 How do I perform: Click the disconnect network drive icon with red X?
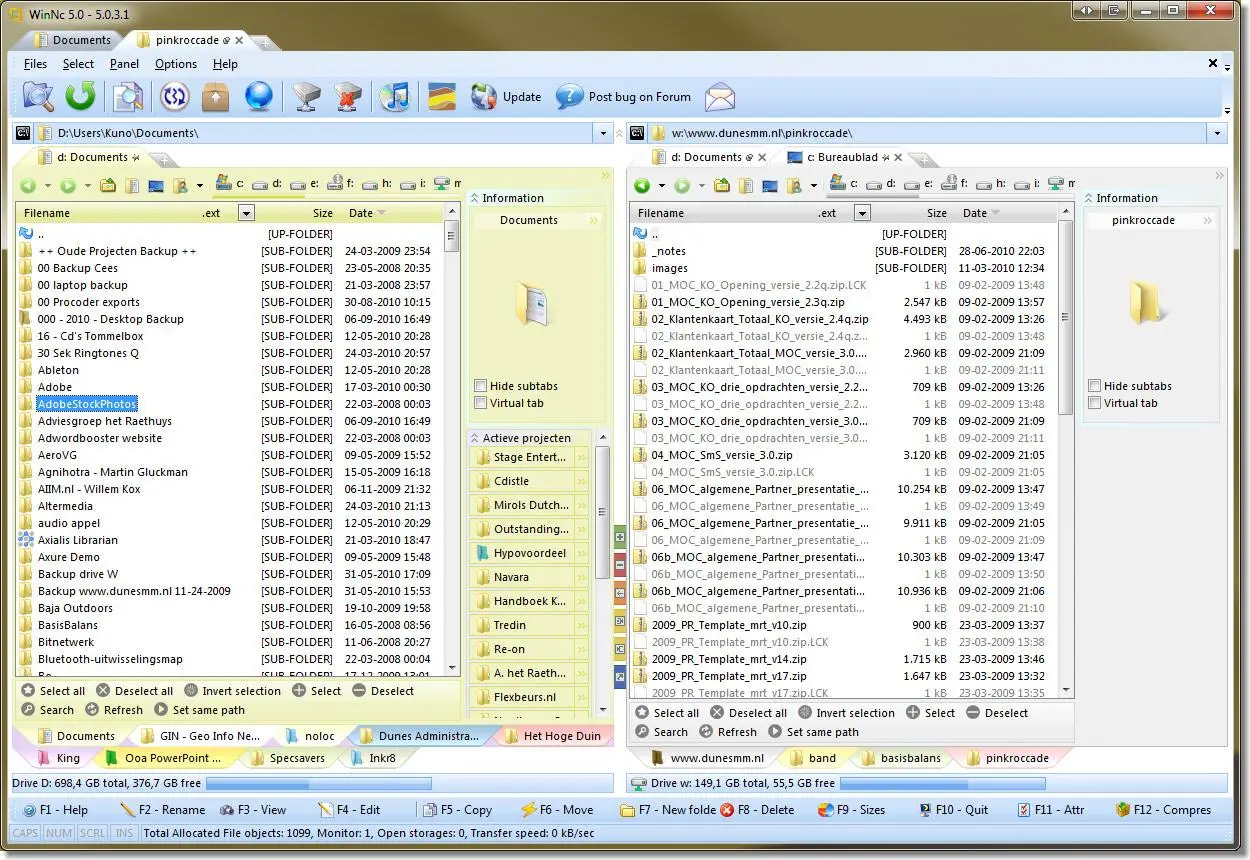pos(347,97)
